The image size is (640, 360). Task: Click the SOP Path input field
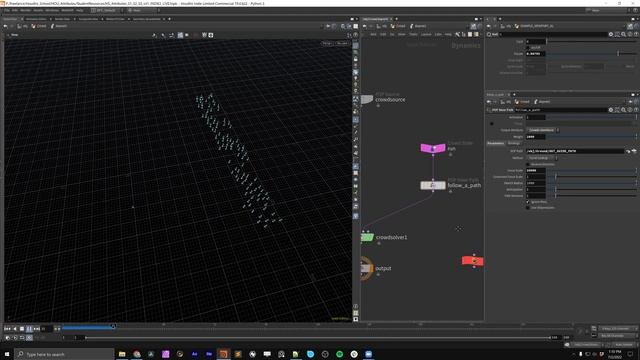click(x=575, y=151)
